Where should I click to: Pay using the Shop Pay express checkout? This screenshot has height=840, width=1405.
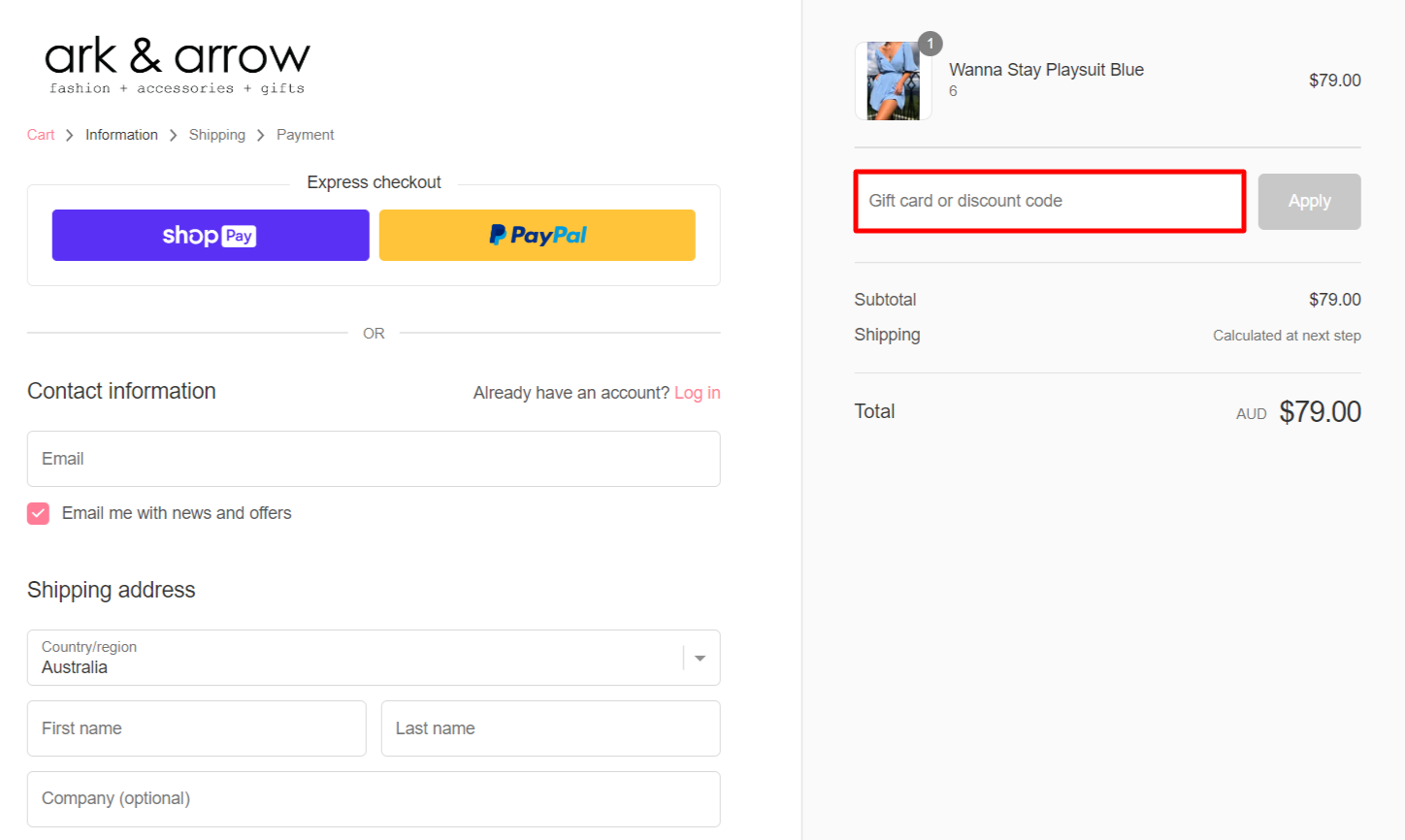pyautogui.click(x=210, y=235)
